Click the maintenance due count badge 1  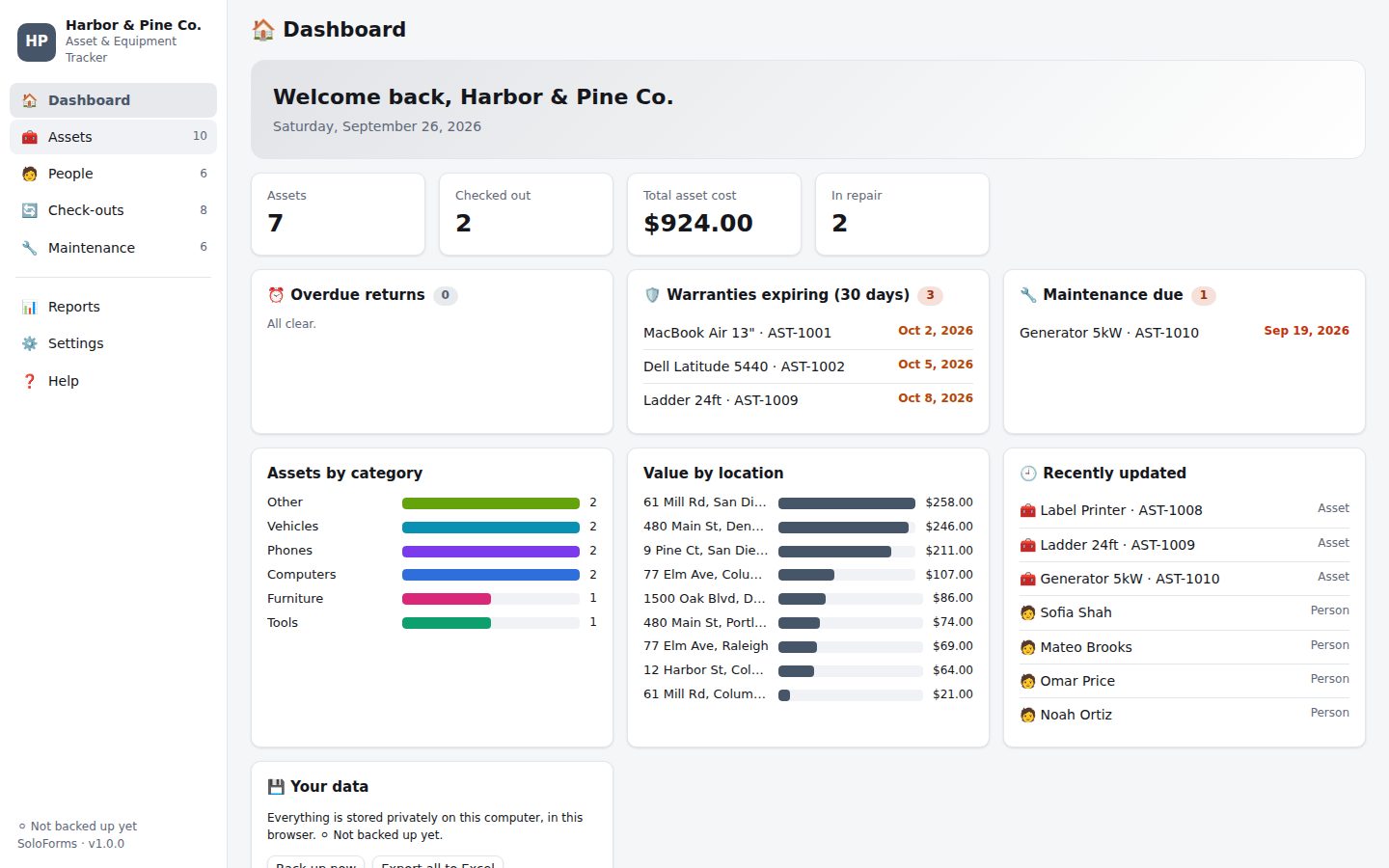pyautogui.click(x=1203, y=295)
